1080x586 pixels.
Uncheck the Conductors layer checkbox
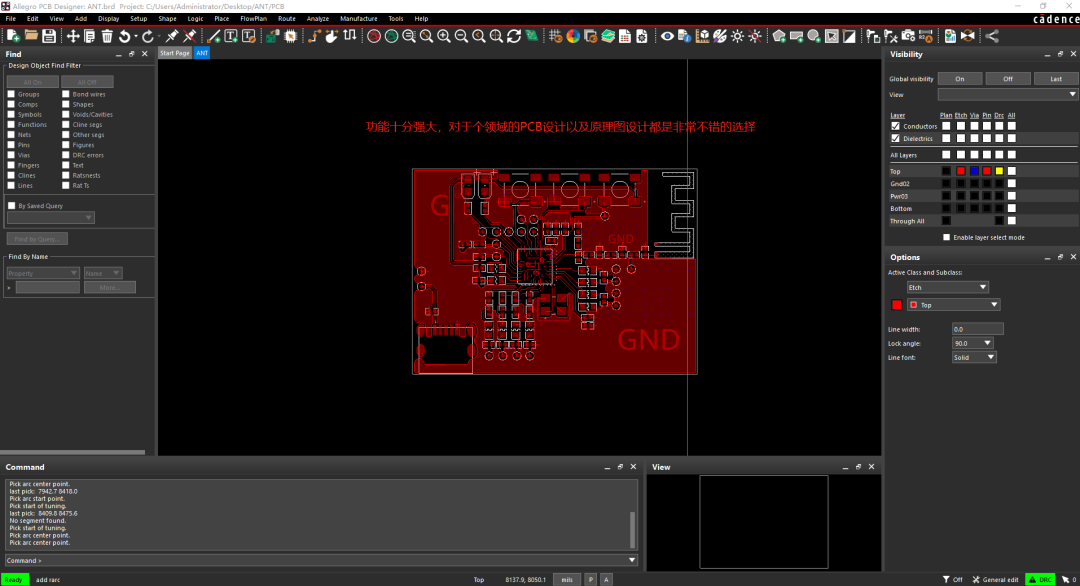pos(895,126)
